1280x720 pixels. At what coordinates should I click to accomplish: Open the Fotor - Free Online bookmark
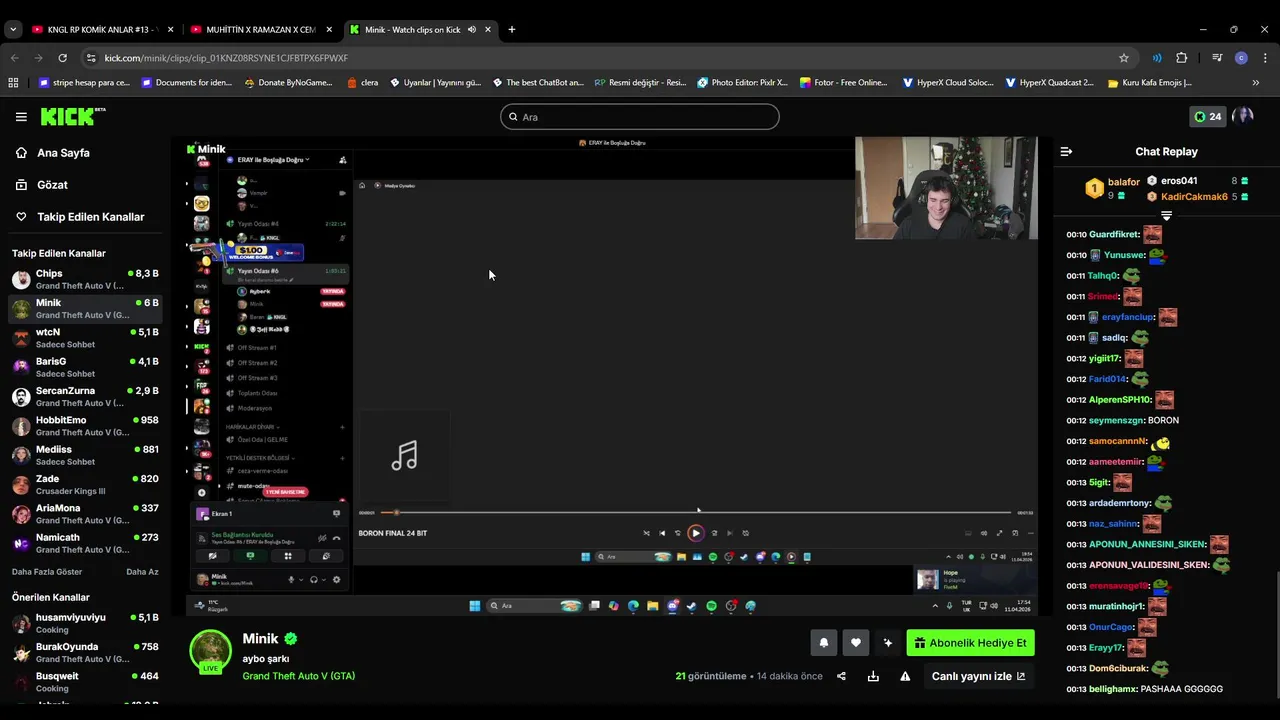point(844,83)
